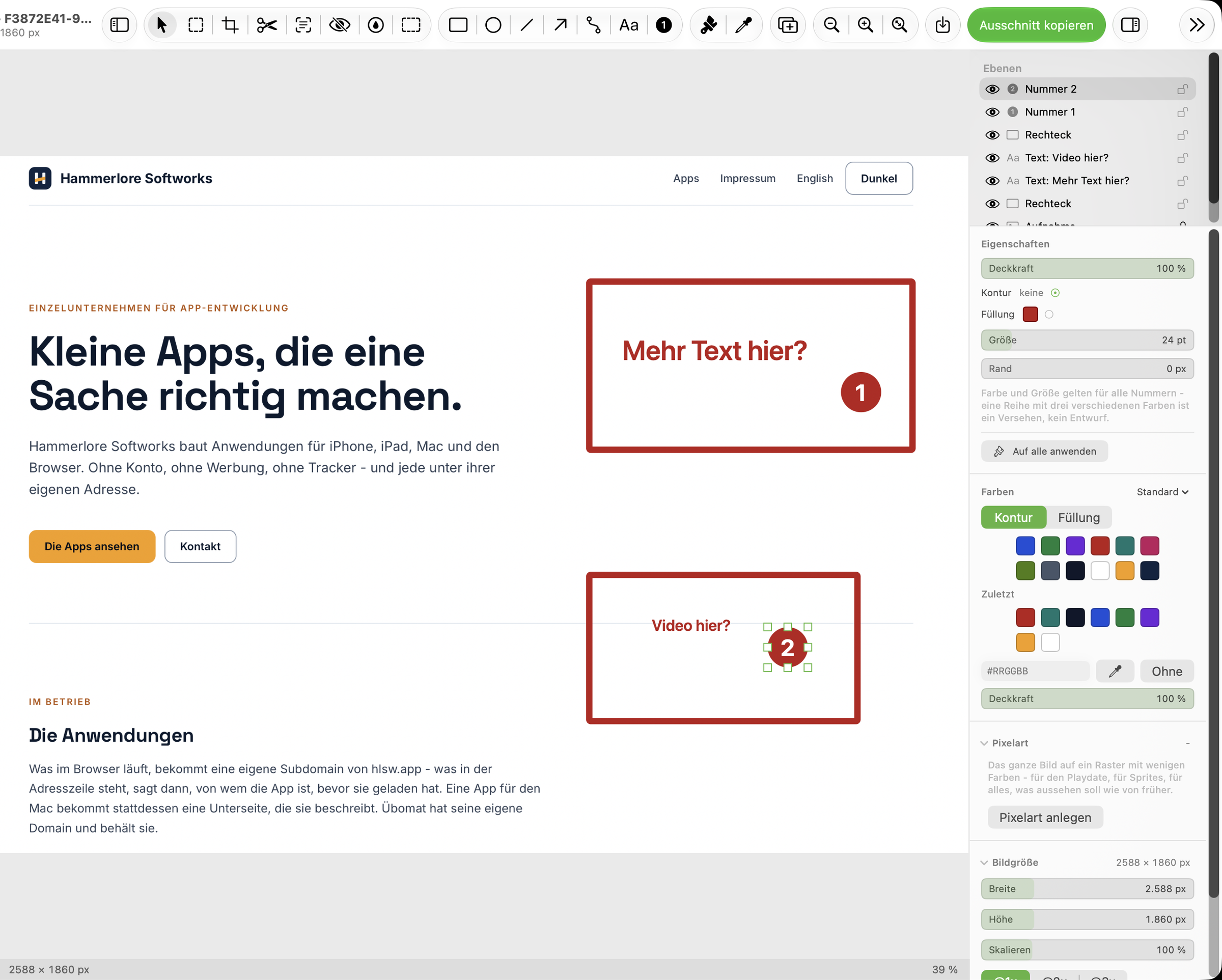Select the Text: Mehr Text hier? layer row

click(x=1087, y=181)
